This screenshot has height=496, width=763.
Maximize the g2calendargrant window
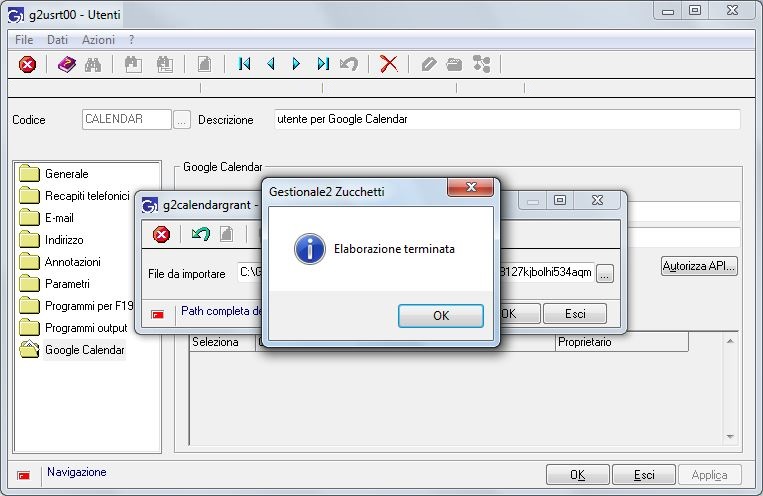coord(560,200)
